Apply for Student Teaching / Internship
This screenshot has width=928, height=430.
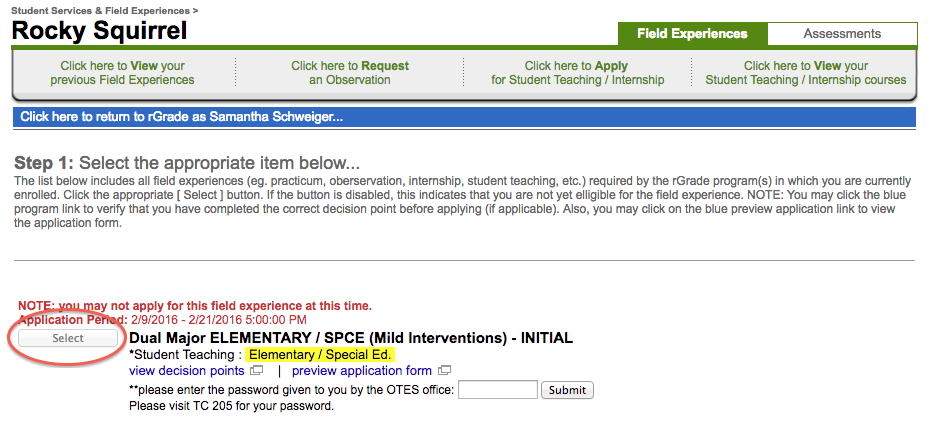[577, 73]
